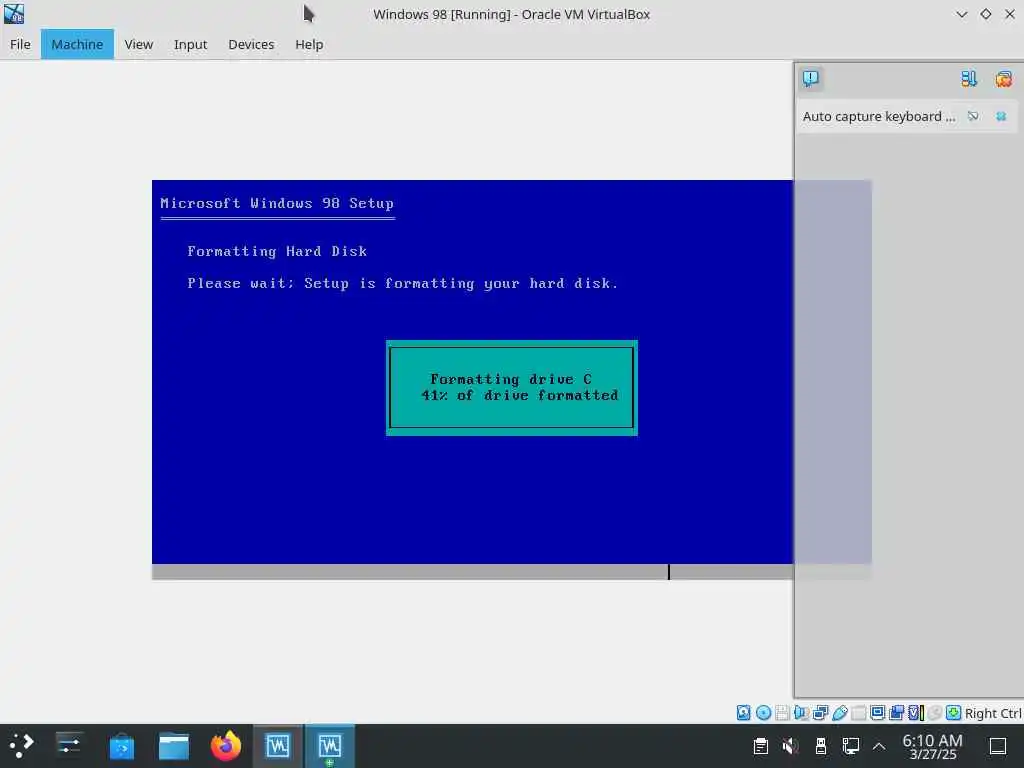Open the Discover store taskbar icon

pos(121,745)
